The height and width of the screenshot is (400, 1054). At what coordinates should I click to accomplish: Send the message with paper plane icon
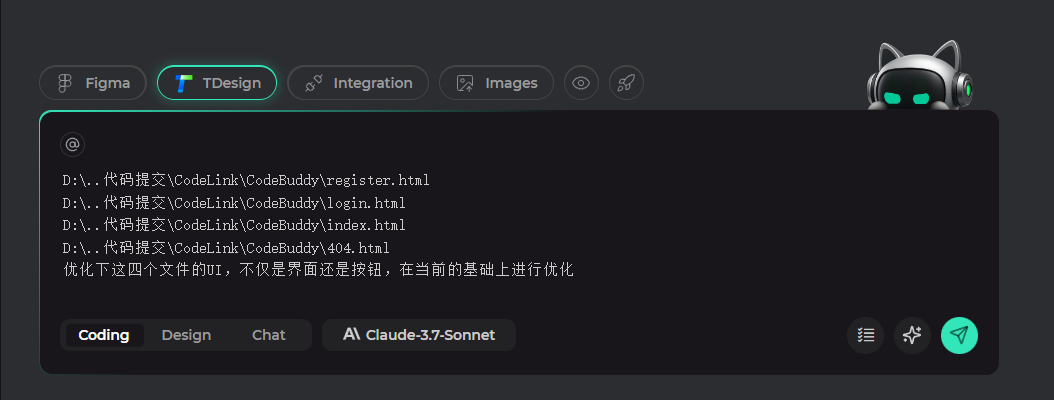click(959, 335)
